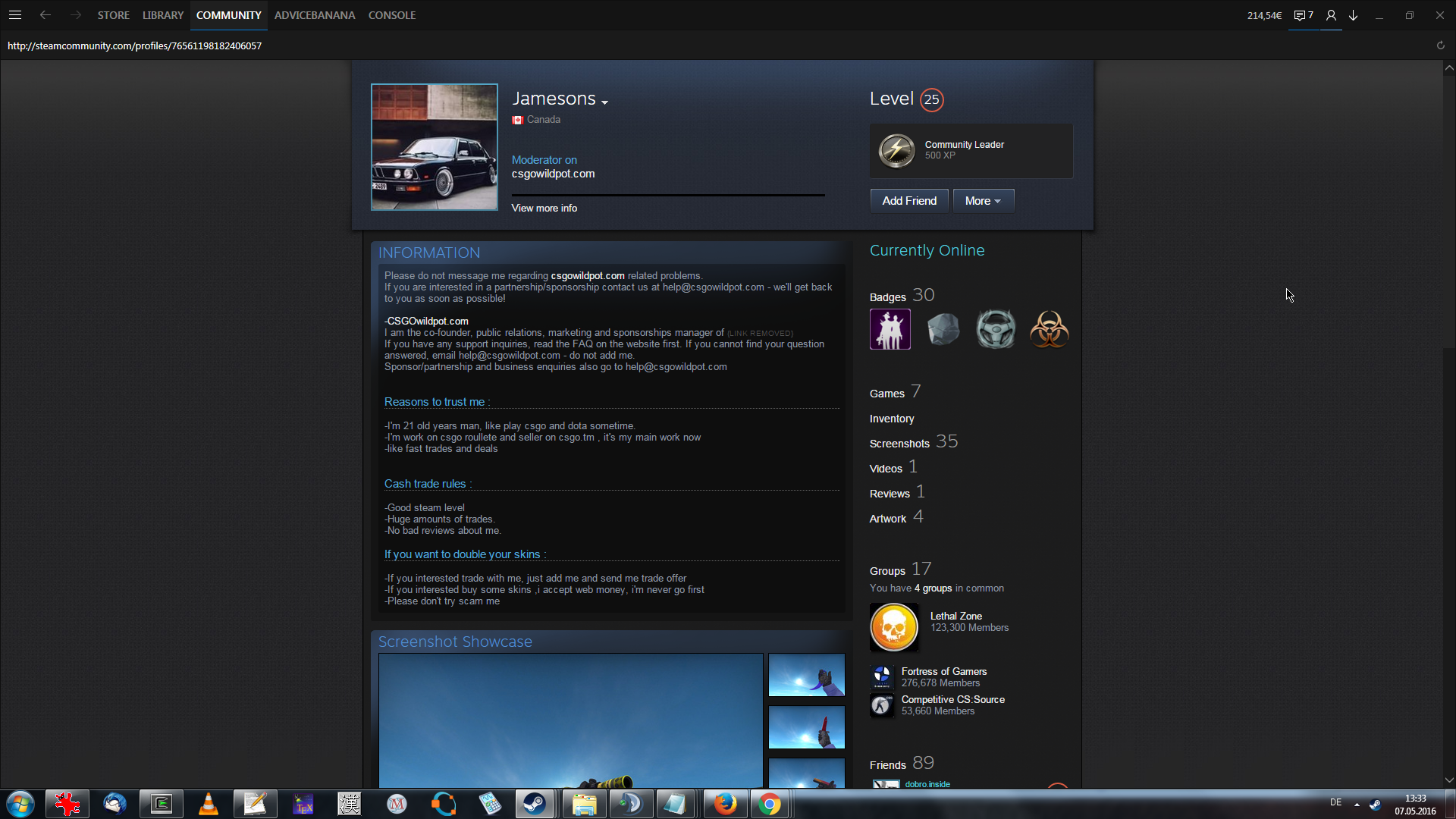
Task: Open the Jamesons profile avatar picture
Action: pyautogui.click(x=434, y=147)
